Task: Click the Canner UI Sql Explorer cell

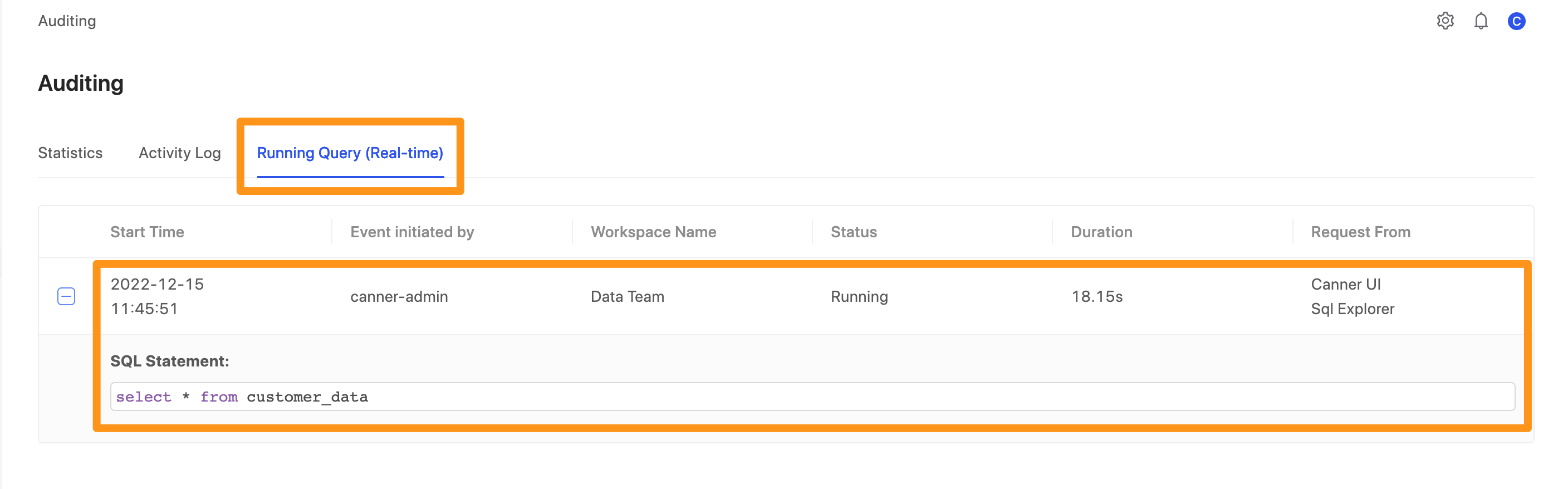Action: [1352, 296]
